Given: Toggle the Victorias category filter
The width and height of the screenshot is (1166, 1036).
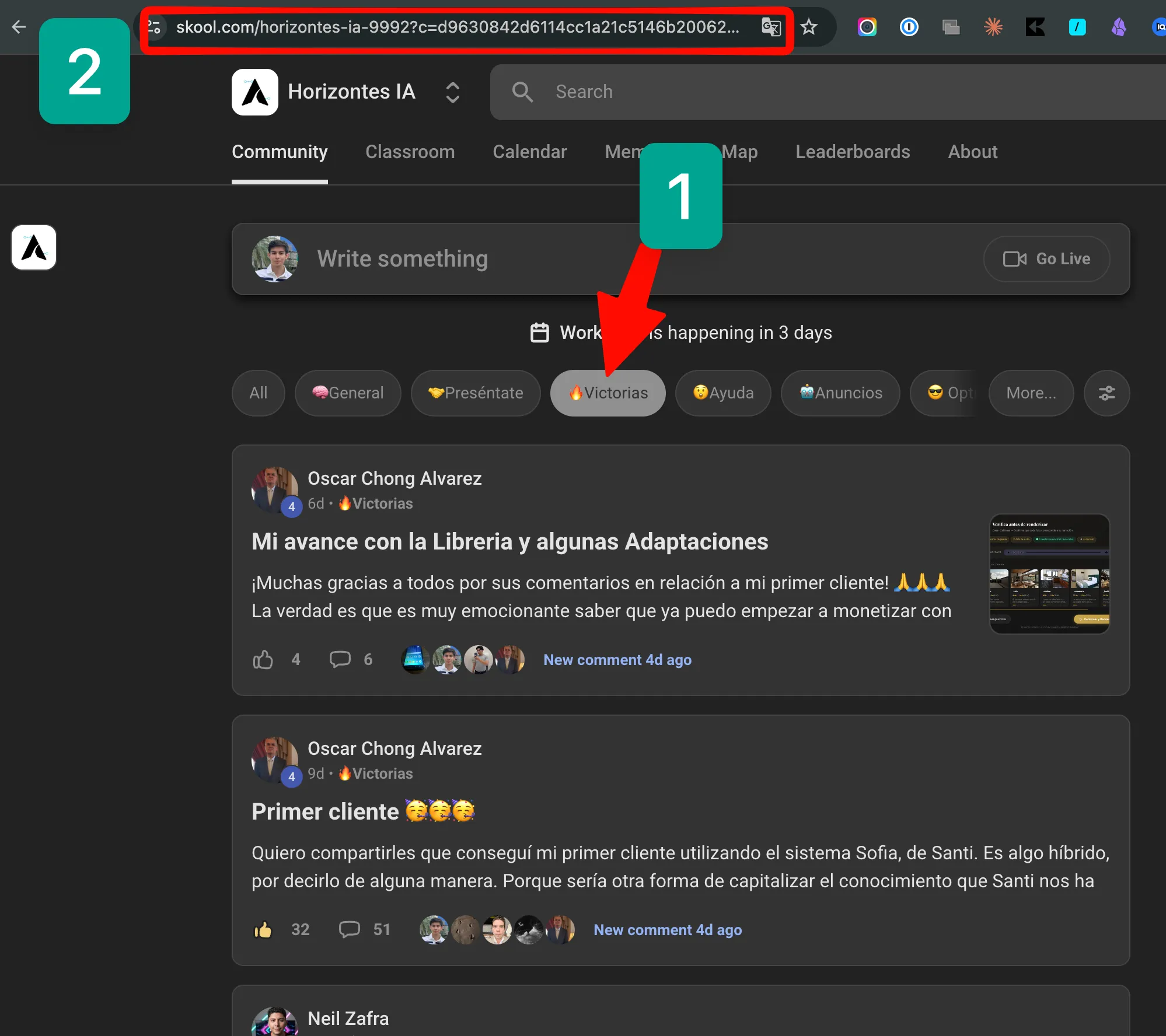Looking at the screenshot, I should [608, 393].
